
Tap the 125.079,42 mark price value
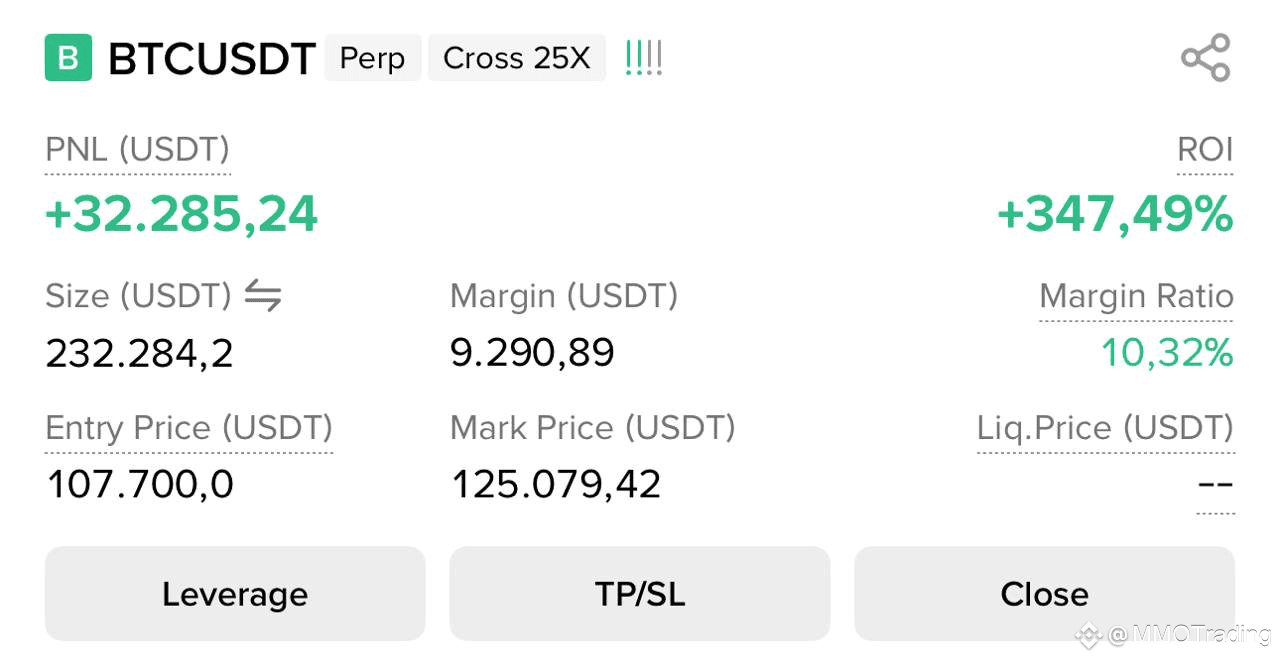(x=556, y=485)
